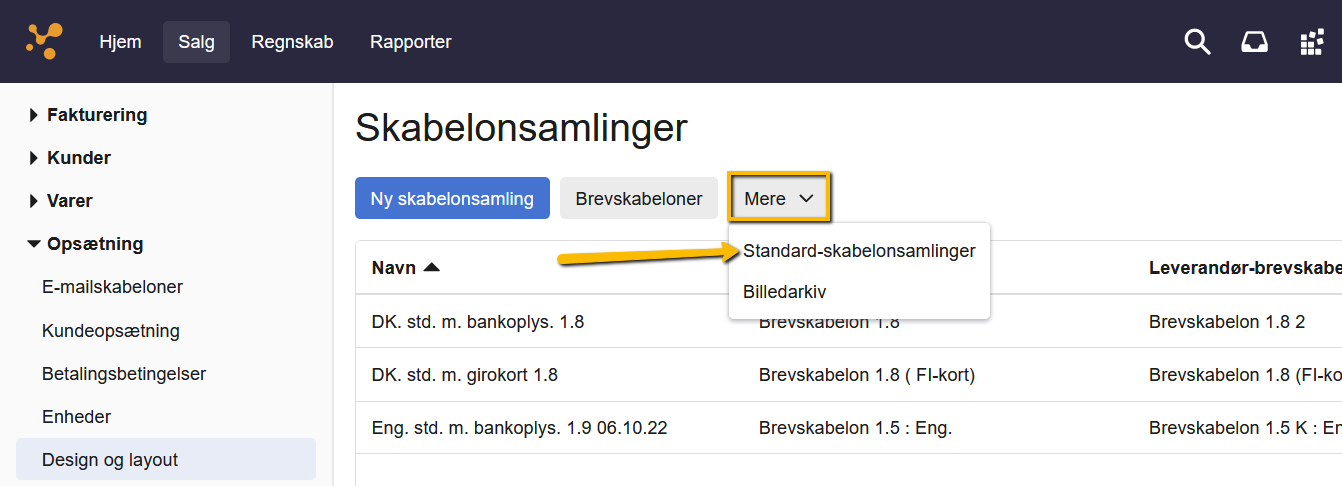The image size is (1342, 486).
Task: Click the Ny skabelonsamling button
Action: [x=452, y=198]
